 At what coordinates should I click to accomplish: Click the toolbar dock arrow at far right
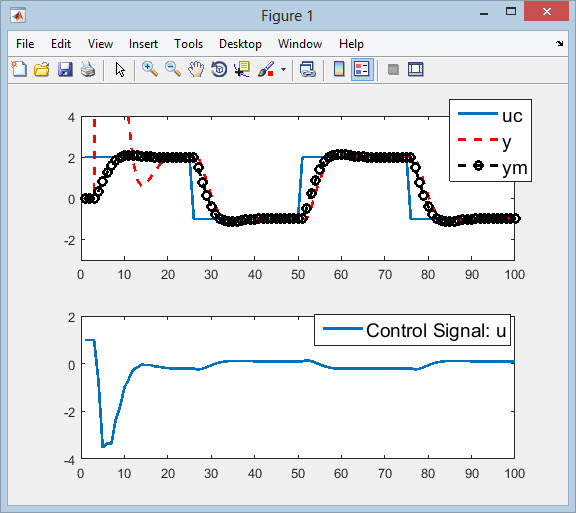click(559, 44)
